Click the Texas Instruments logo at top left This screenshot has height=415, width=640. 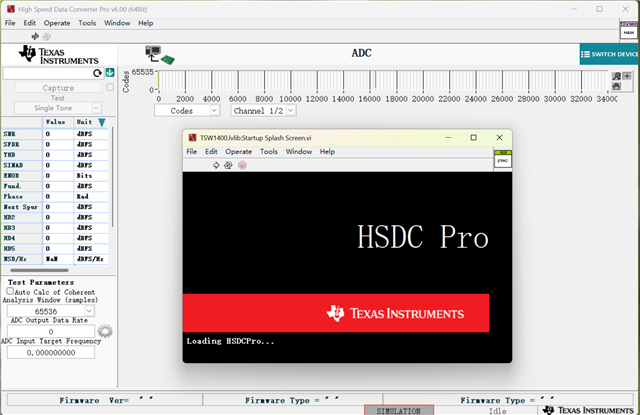tap(59, 55)
